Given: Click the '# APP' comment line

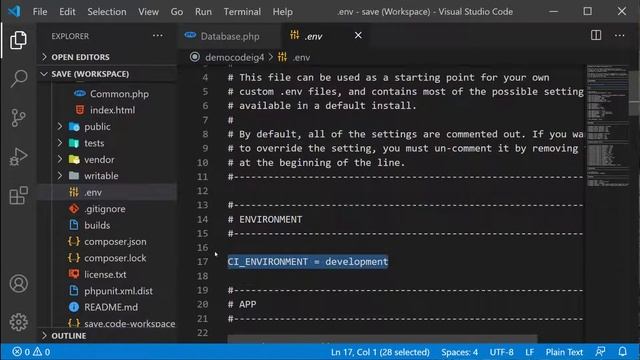Looking at the screenshot, I should click(x=242, y=304).
